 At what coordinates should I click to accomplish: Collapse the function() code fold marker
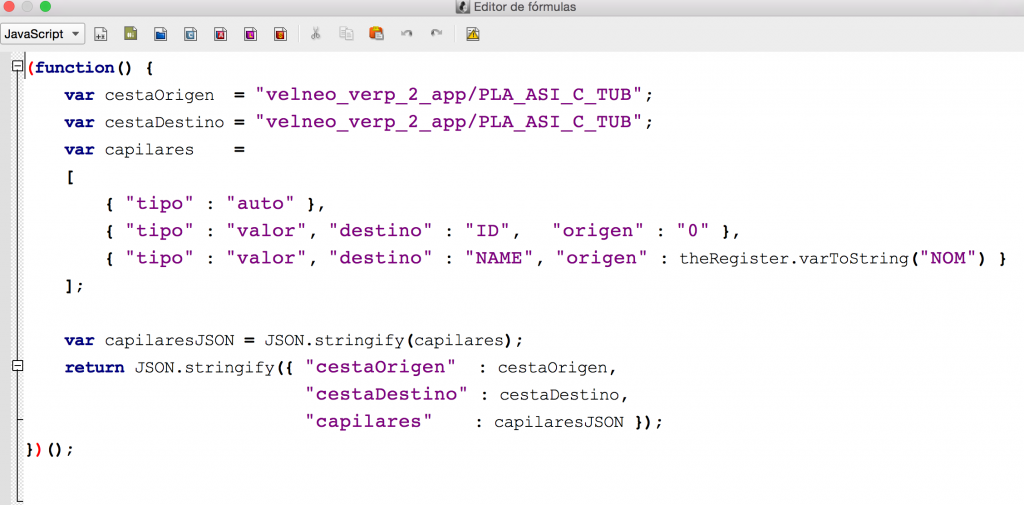tap(18, 66)
